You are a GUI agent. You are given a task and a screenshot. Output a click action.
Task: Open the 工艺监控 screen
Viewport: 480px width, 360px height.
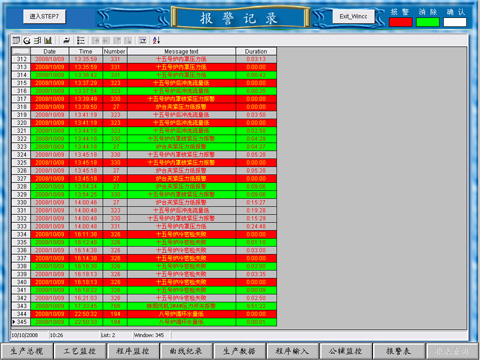(80, 351)
